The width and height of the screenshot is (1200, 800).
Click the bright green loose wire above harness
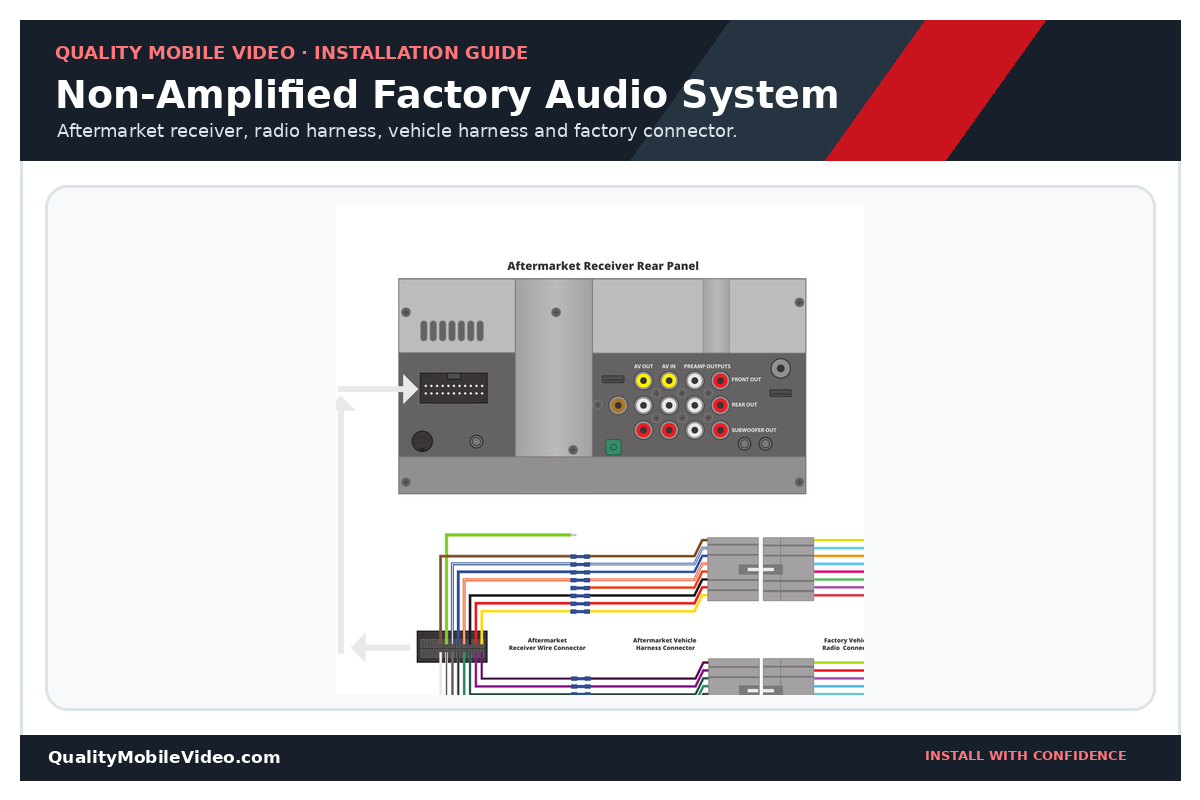click(510, 535)
